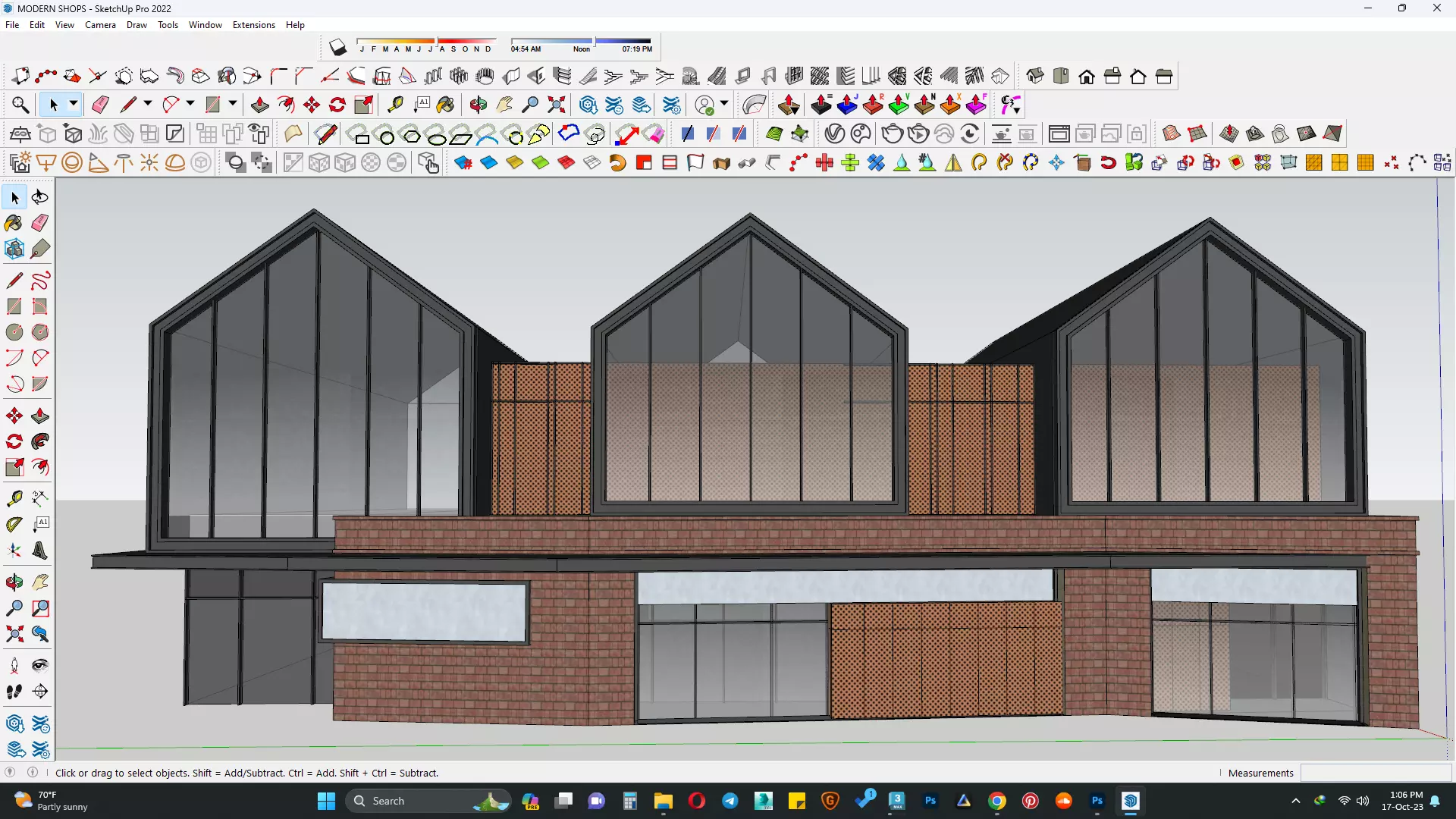1456x819 pixels.
Task: Open the weather widget on taskbar
Action: 52,801
